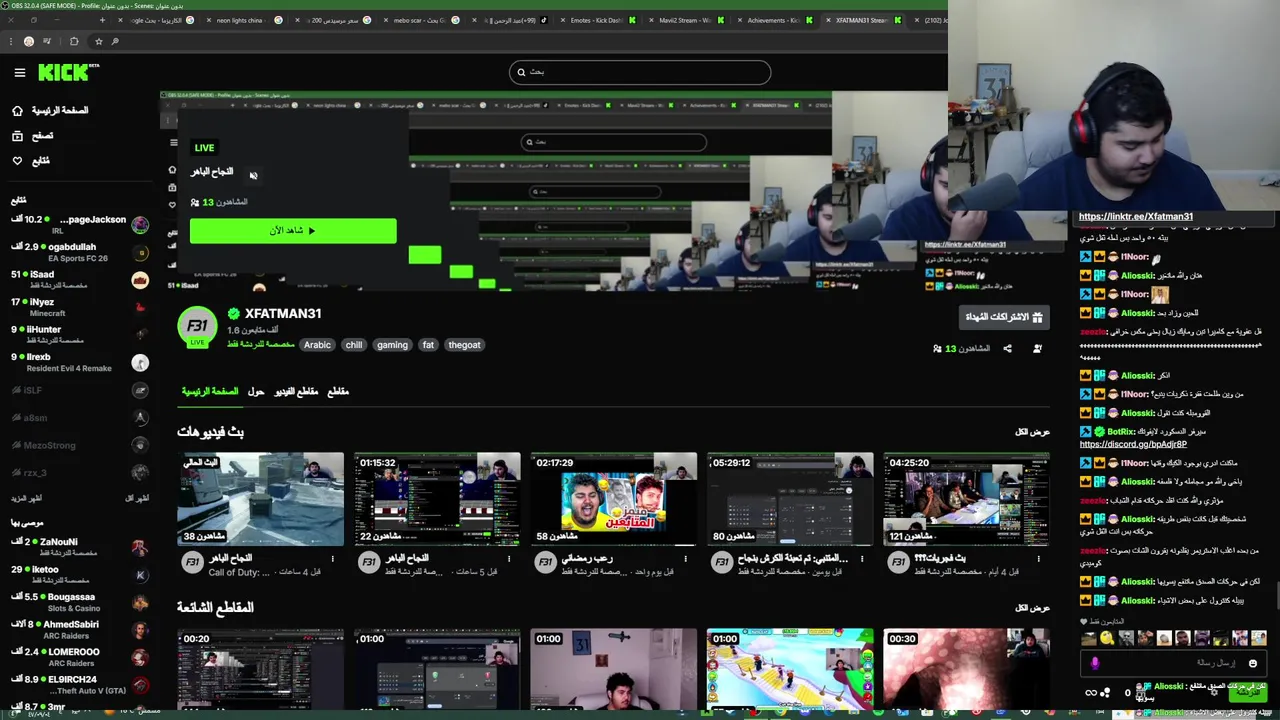Open more options on Call of Duty video card
Viewport: 1280px width, 720px height.
[x=333, y=559]
